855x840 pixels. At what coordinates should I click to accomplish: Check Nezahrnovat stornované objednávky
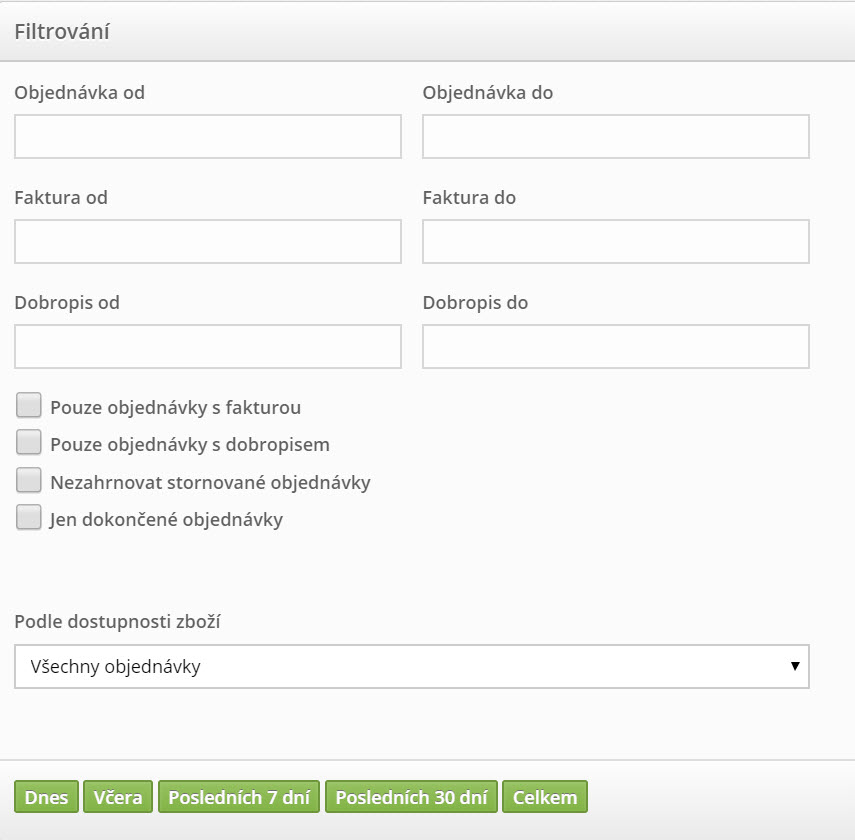28,480
